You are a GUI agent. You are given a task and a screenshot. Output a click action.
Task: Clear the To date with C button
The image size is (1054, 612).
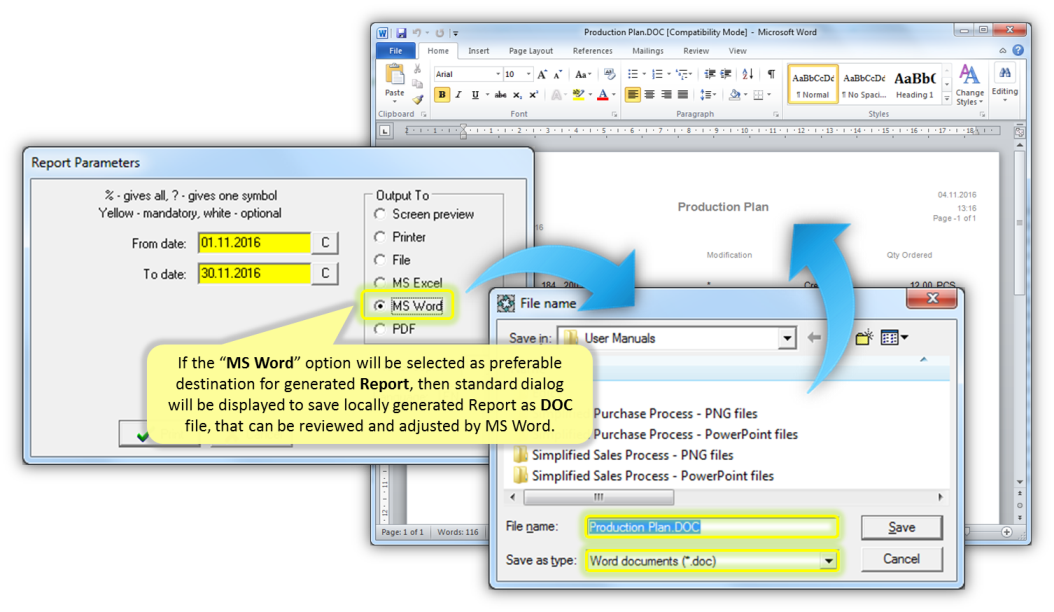(x=325, y=273)
